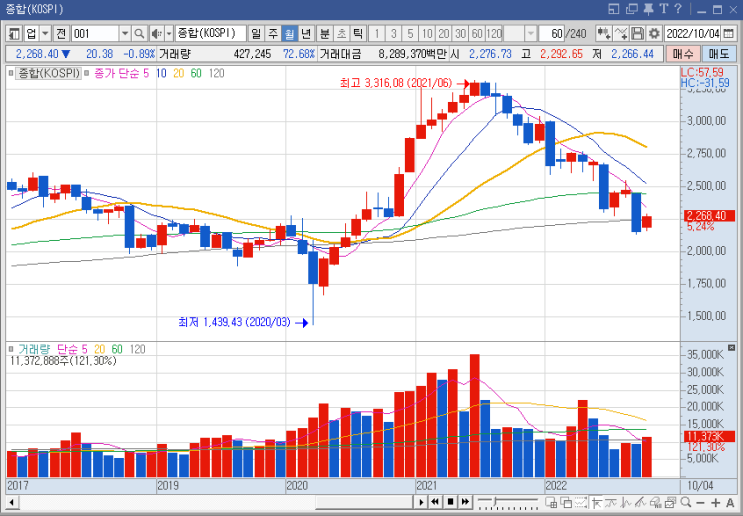743x516 pixels.
Task: Click the T text icon in title bar
Action: pyautogui.click(x=663, y=9)
